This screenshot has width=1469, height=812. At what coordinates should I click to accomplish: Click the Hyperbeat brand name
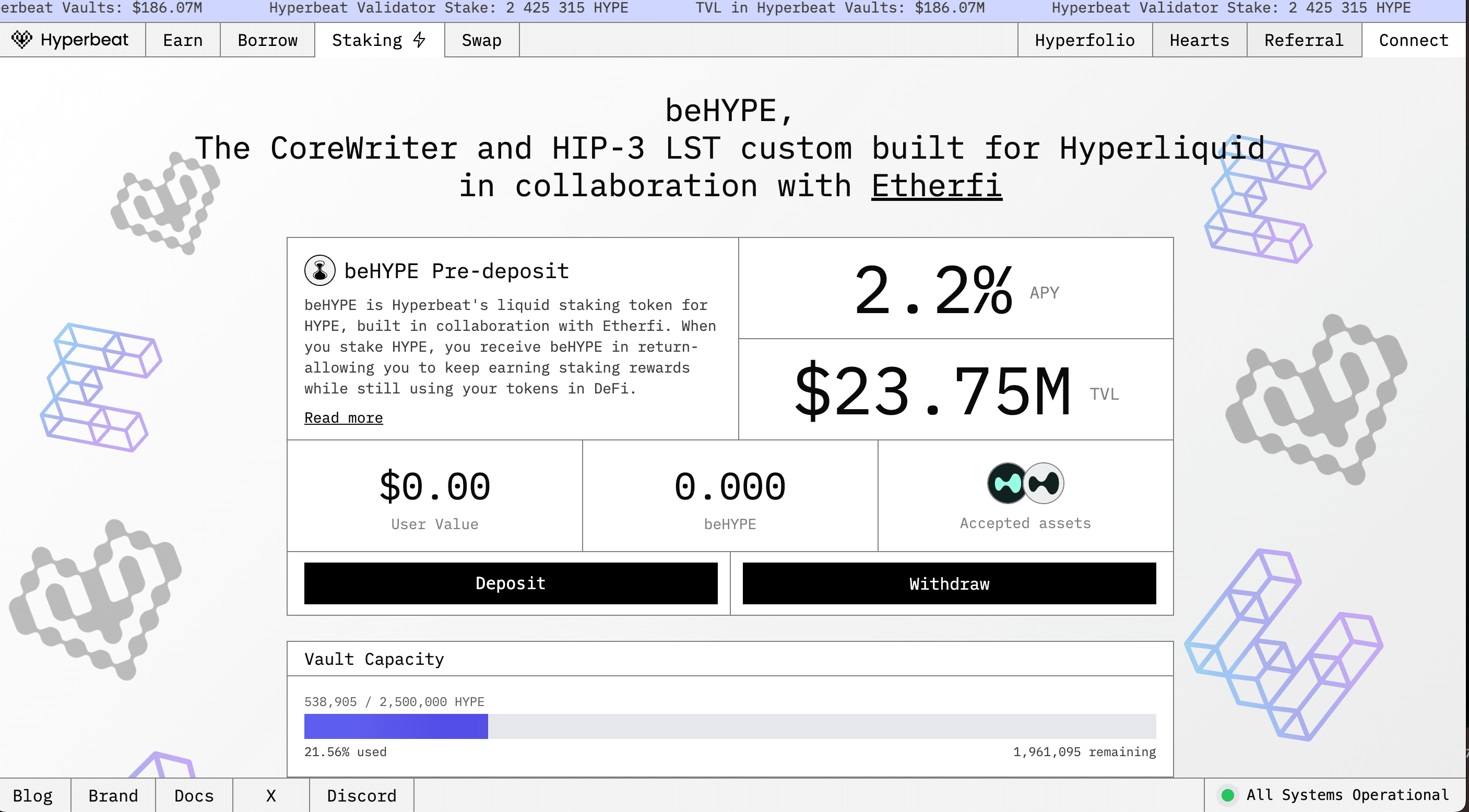pos(85,39)
